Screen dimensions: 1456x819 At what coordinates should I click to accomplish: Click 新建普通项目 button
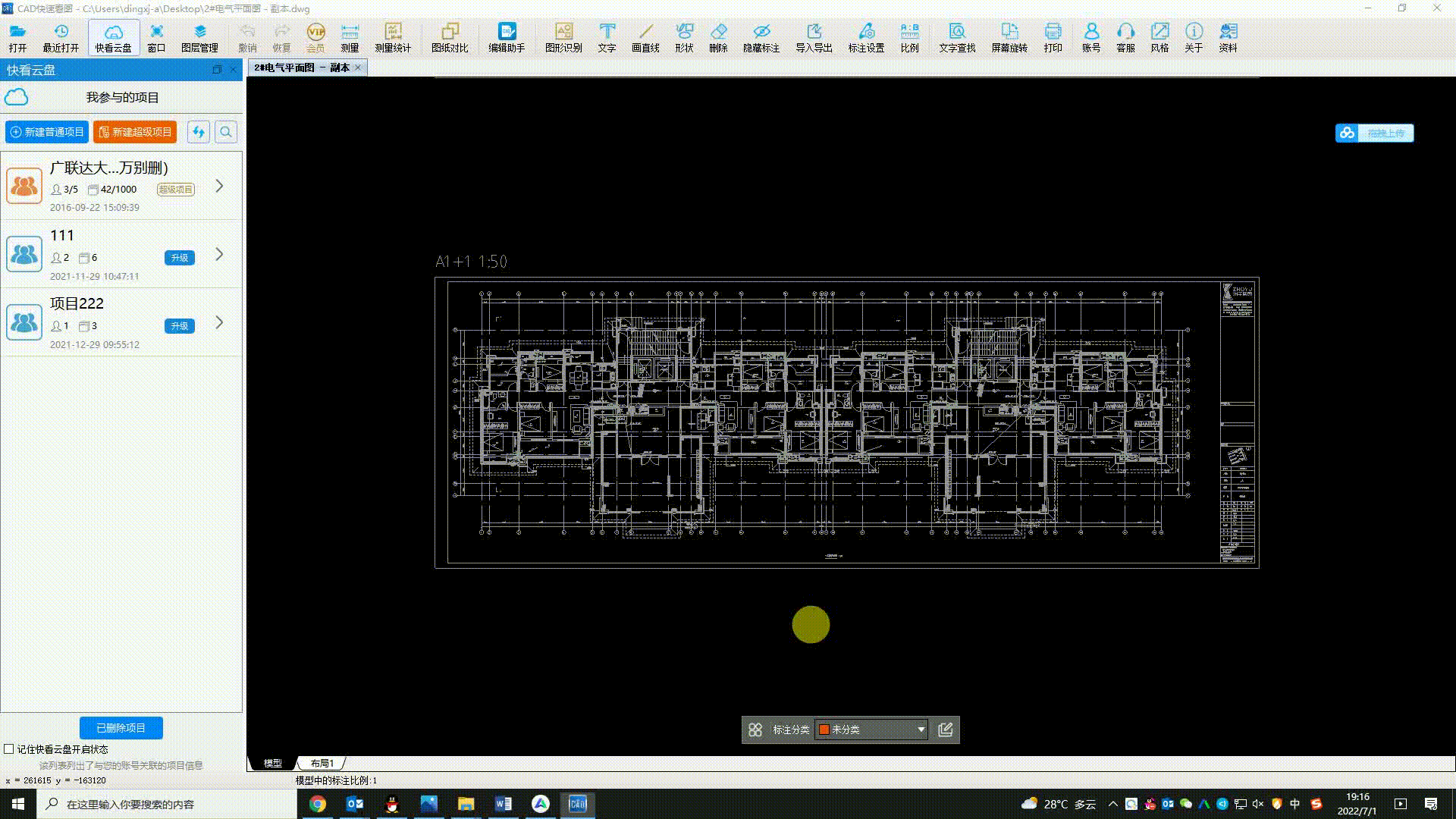click(47, 132)
